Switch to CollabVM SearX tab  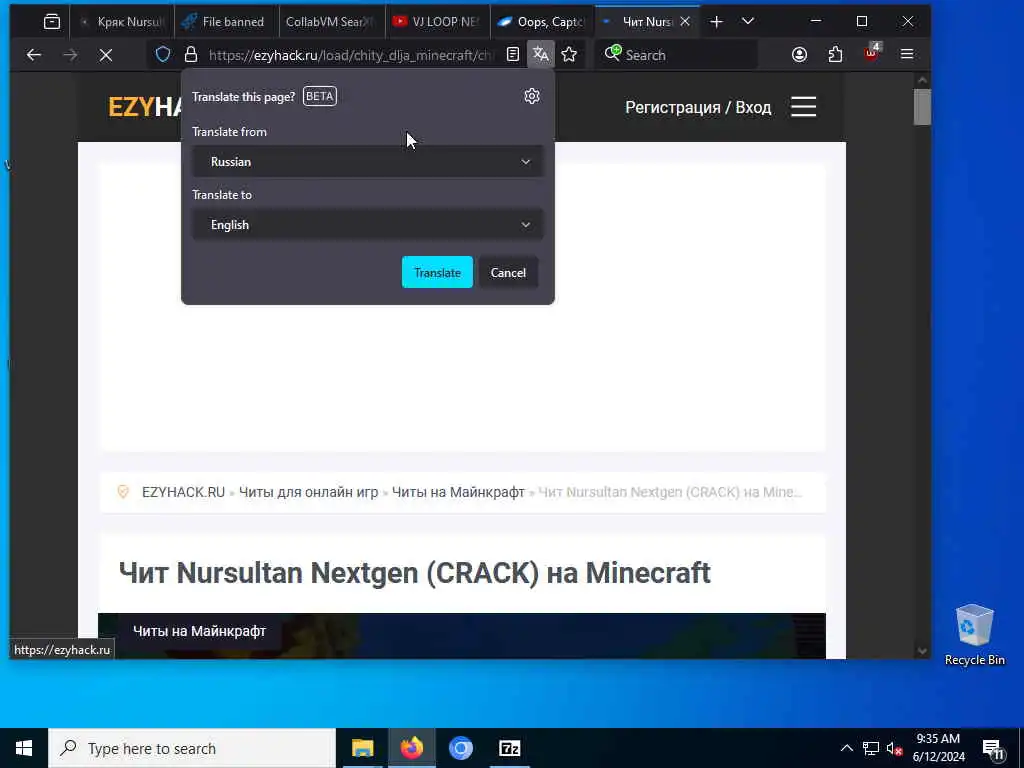(332, 22)
